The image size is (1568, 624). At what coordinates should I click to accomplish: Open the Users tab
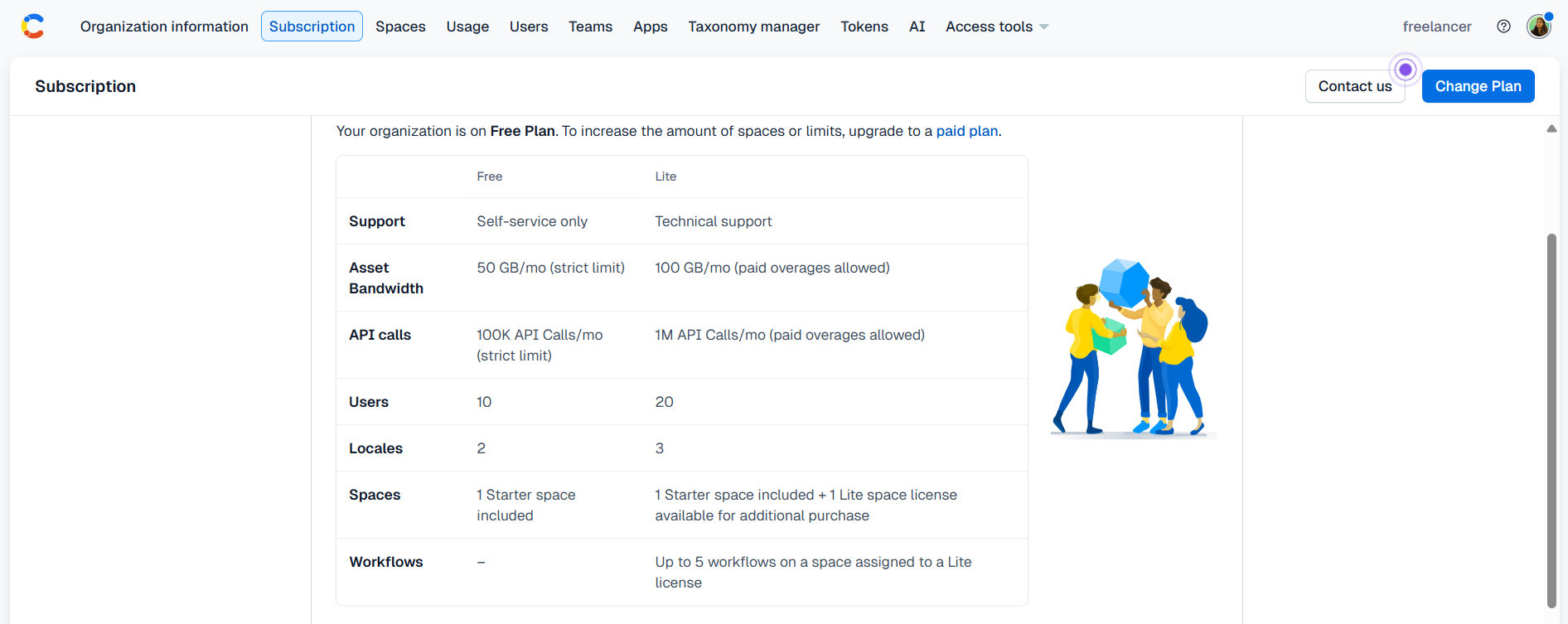pos(529,27)
